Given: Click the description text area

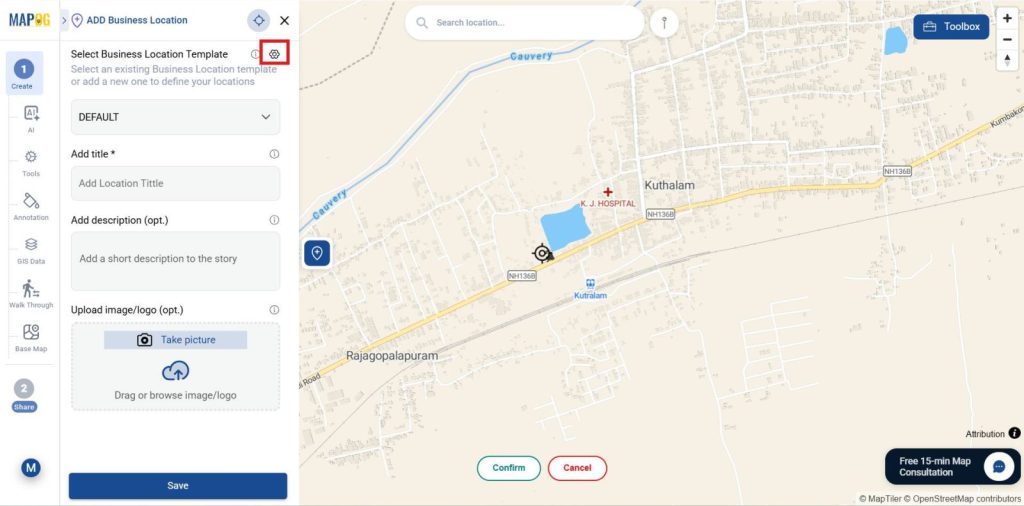Looking at the screenshot, I should [x=176, y=261].
